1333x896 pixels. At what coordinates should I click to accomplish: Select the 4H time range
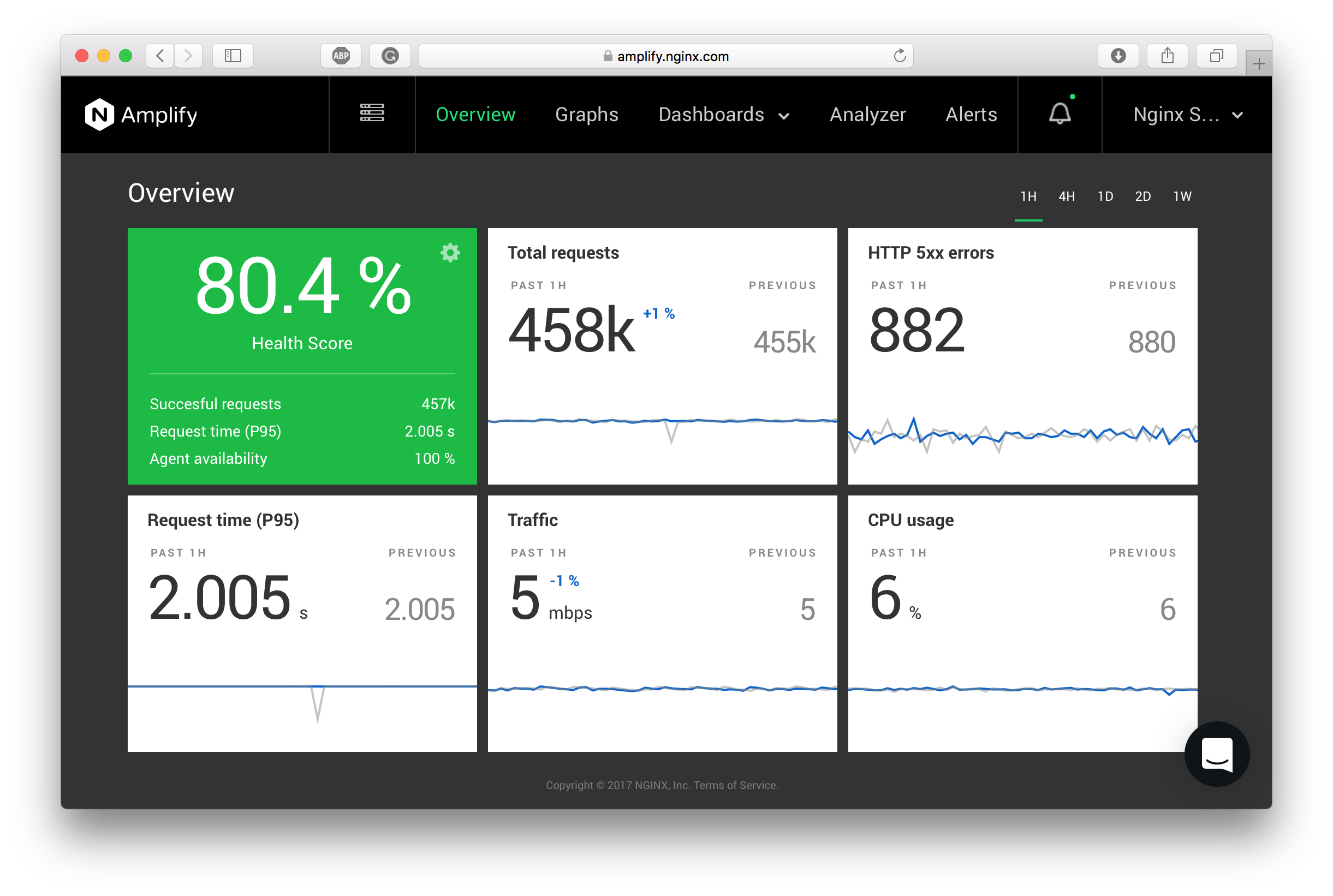click(1067, 196)
